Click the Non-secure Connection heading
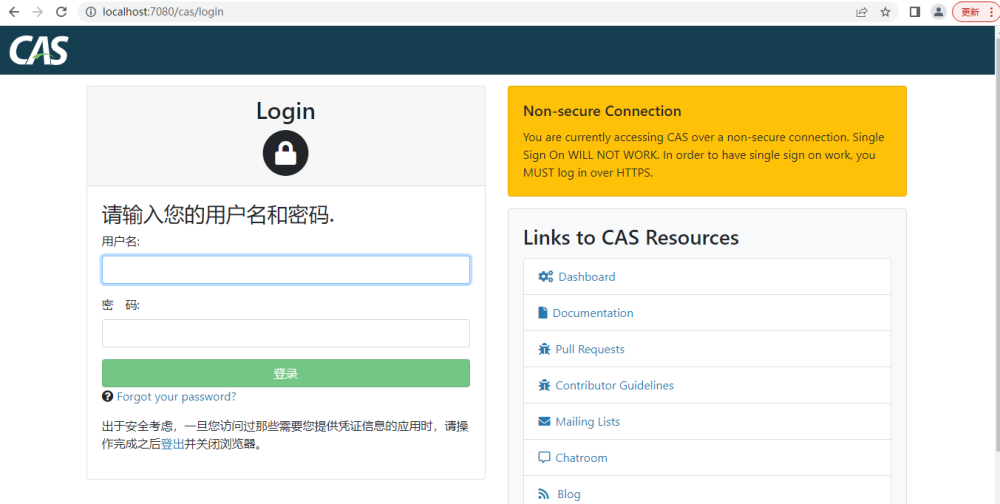Viewport: 1000px width, 504px height. pyautogui.click(x=602, y=111)
